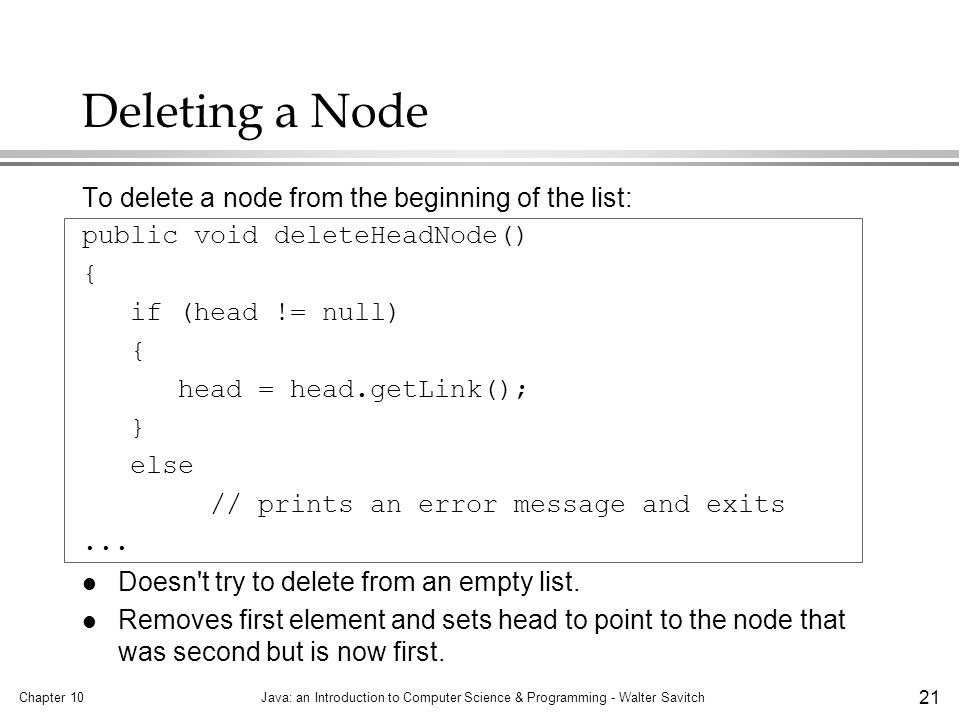The width and height of the screenshot is (960, 720).
Task: Click the second bullet point marker
Action: point(90,623)
